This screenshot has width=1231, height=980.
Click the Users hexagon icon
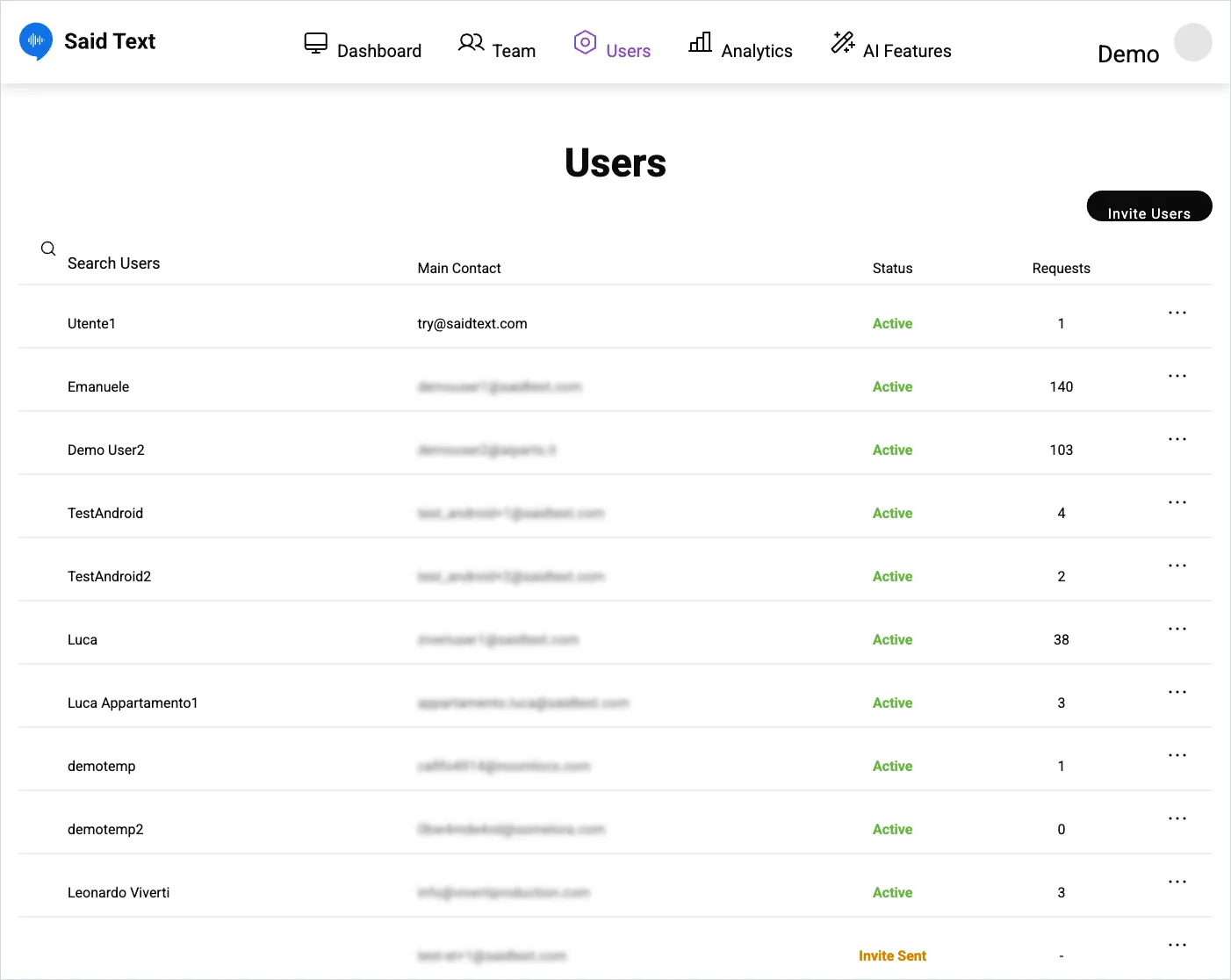[x=585, y=42]
